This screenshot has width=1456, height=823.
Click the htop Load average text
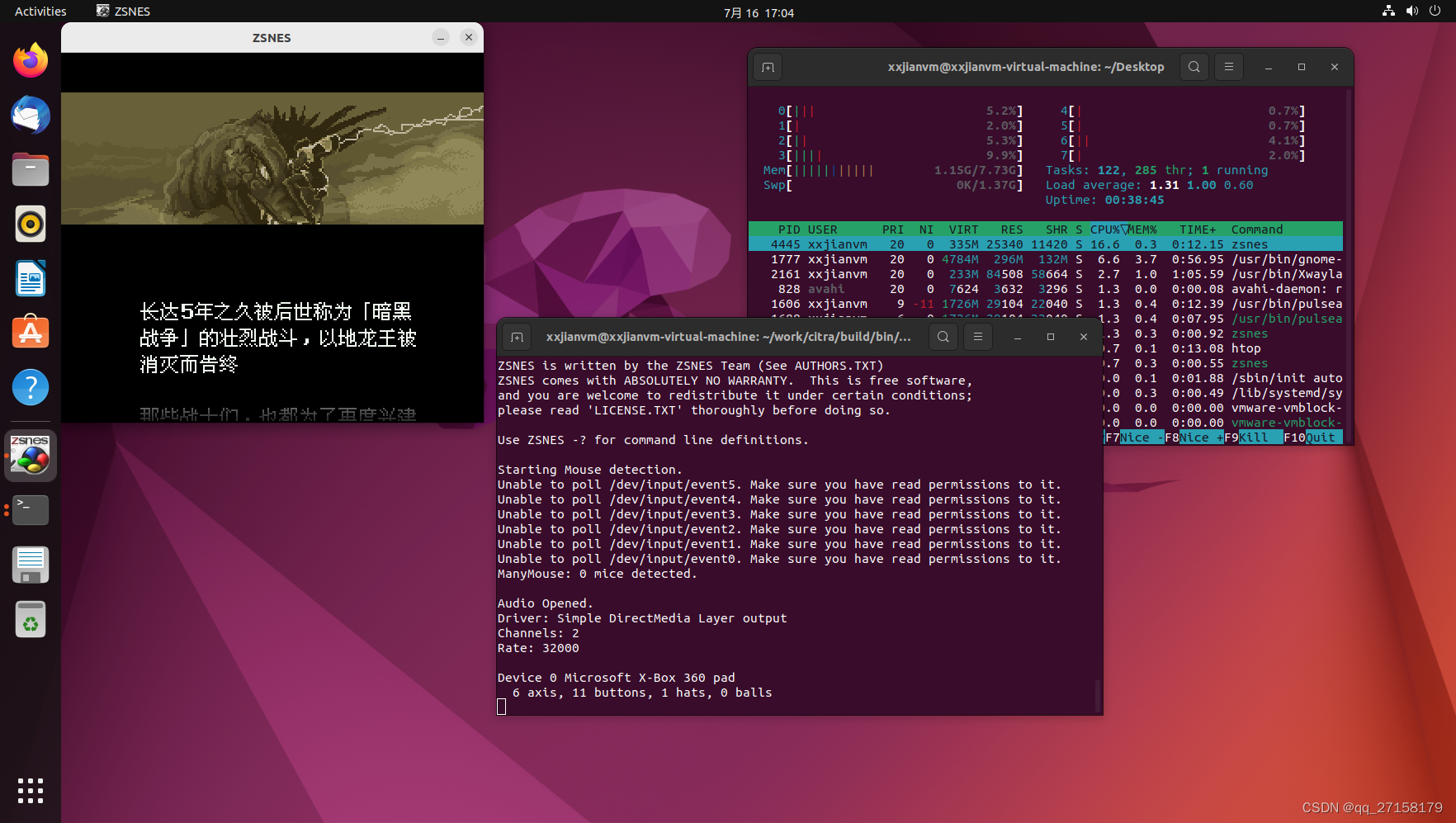click(1149, 185)
